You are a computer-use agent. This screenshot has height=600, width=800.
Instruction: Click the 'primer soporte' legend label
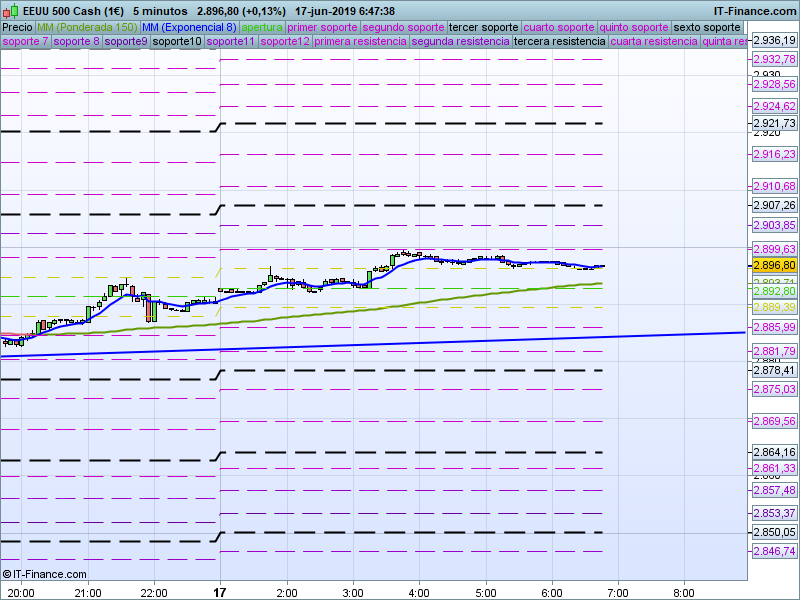(x=322, y=27)
